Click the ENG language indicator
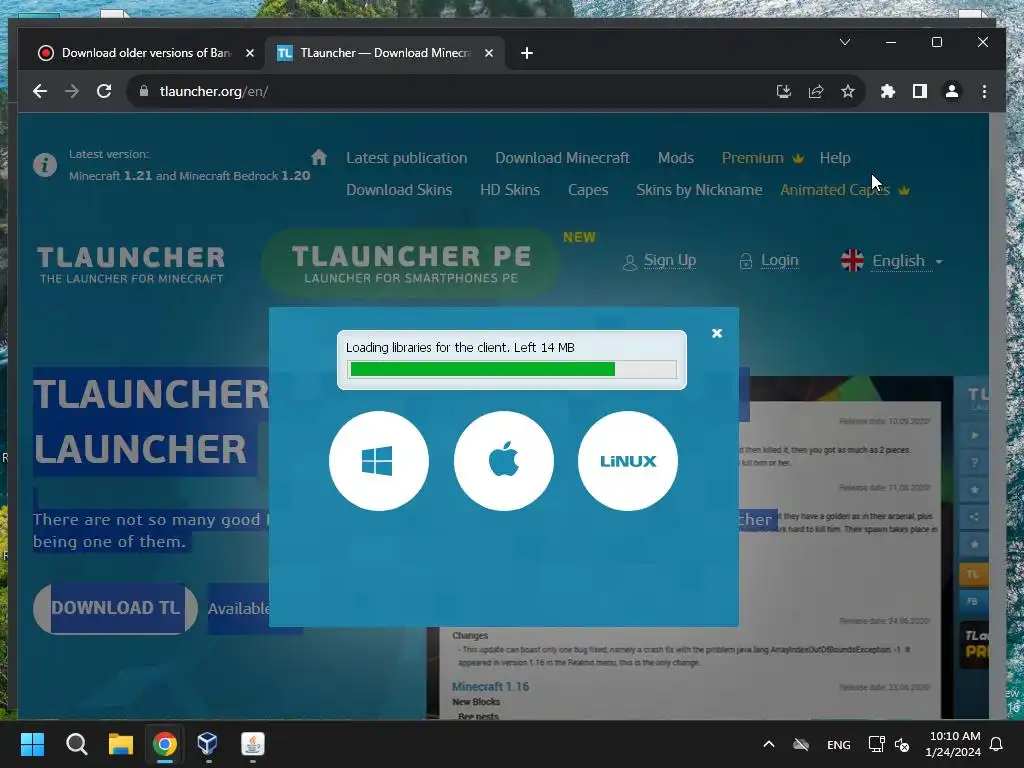 pos(839,744)
